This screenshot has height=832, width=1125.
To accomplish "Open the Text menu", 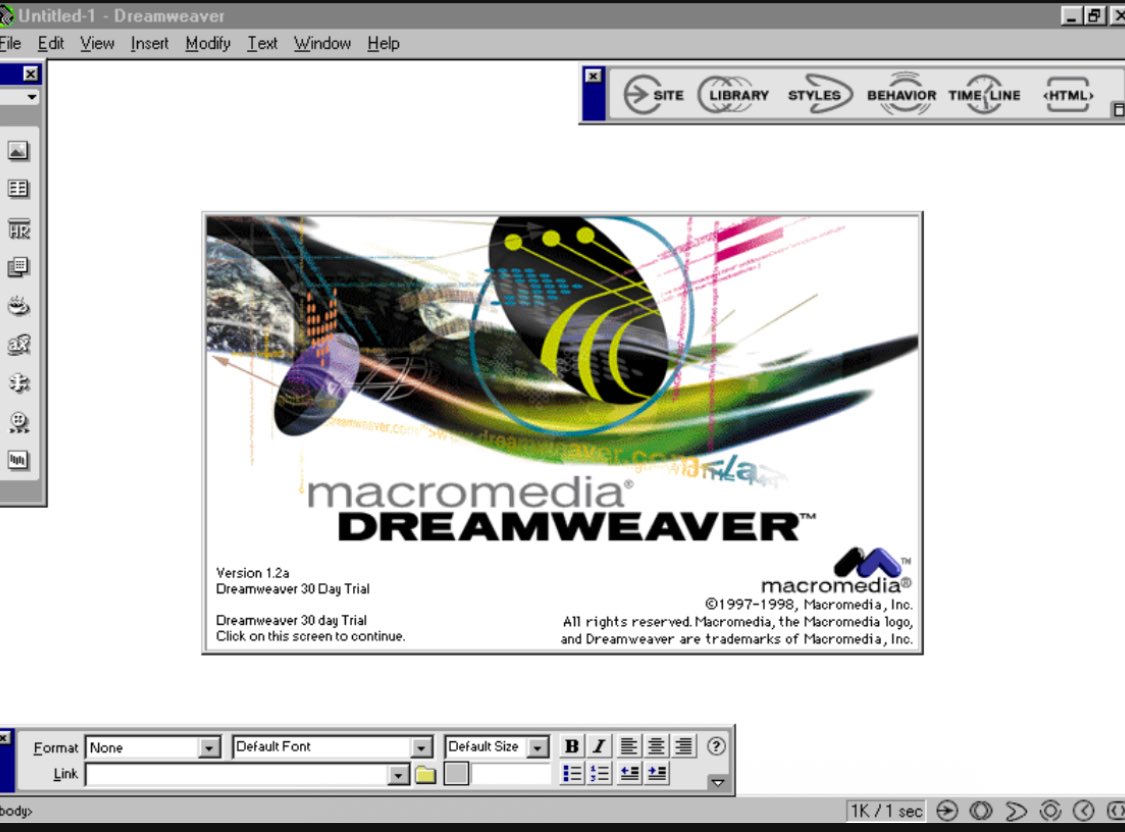I will [x=262, y=43].
